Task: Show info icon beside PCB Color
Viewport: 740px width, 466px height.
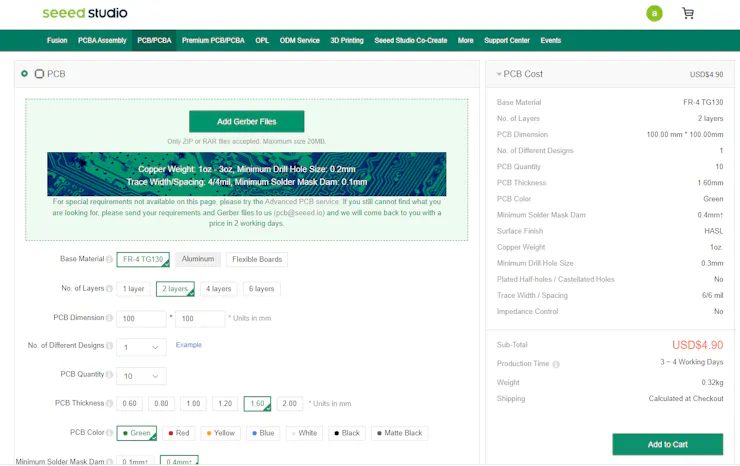Action: [109, 432]
